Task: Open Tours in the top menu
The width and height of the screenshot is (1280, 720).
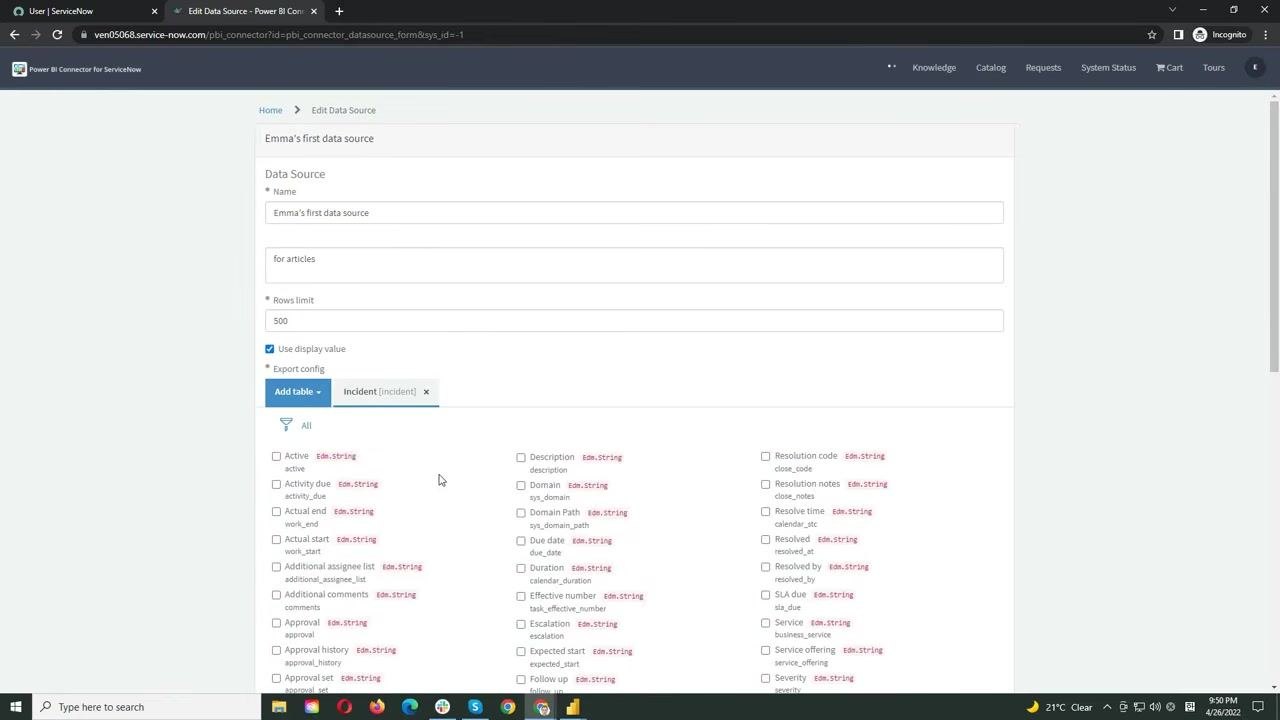Action: pos(1214,68)
